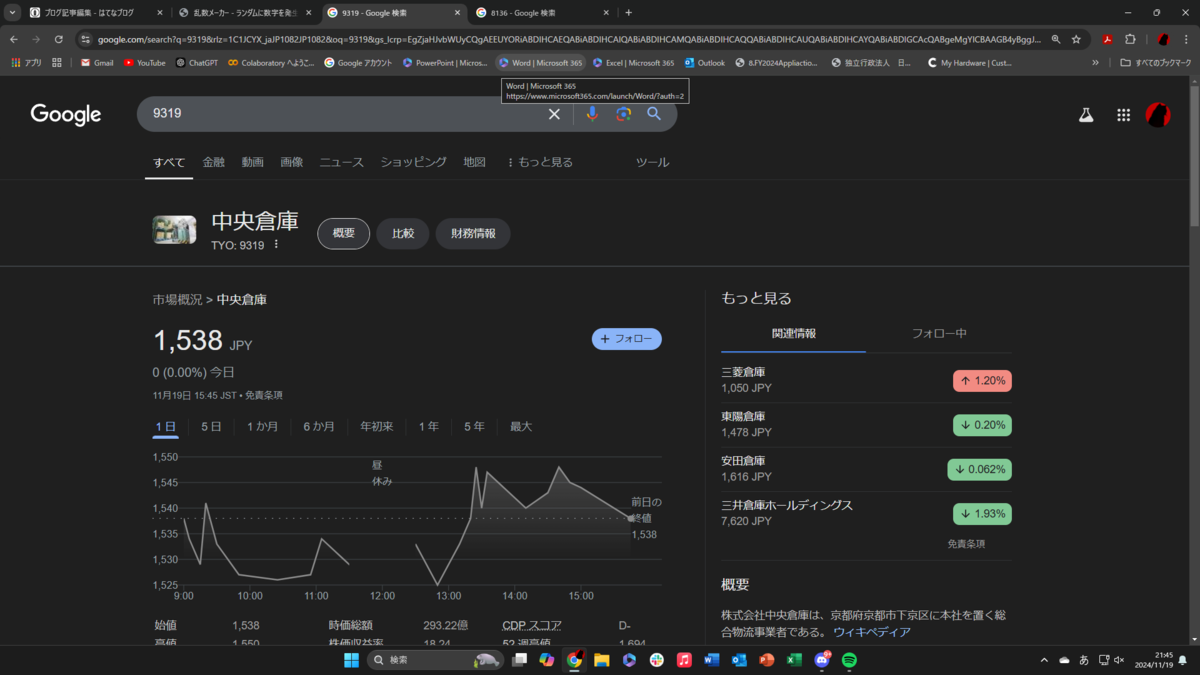Open Search Labs flask icon
Viewport: 1200px width, 675px height.
coord(1086,115)
